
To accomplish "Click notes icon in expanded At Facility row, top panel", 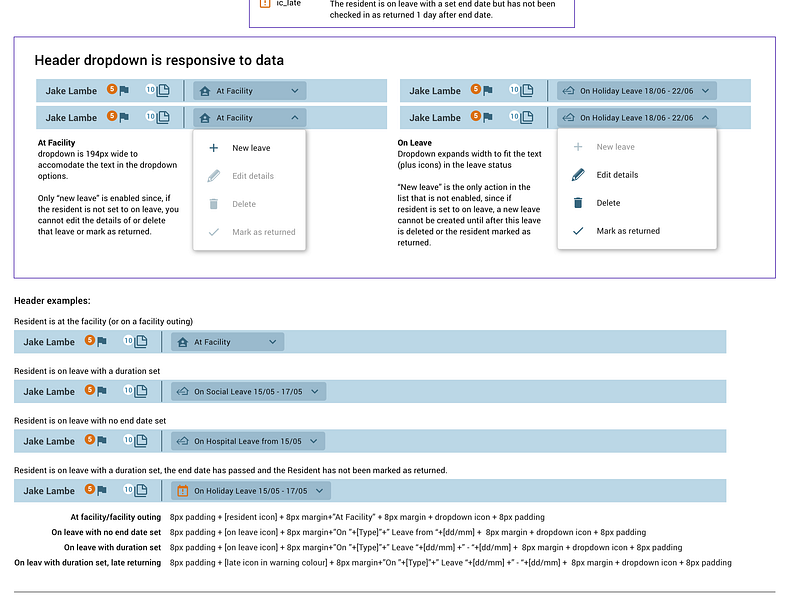I will (x=163, y=117).
